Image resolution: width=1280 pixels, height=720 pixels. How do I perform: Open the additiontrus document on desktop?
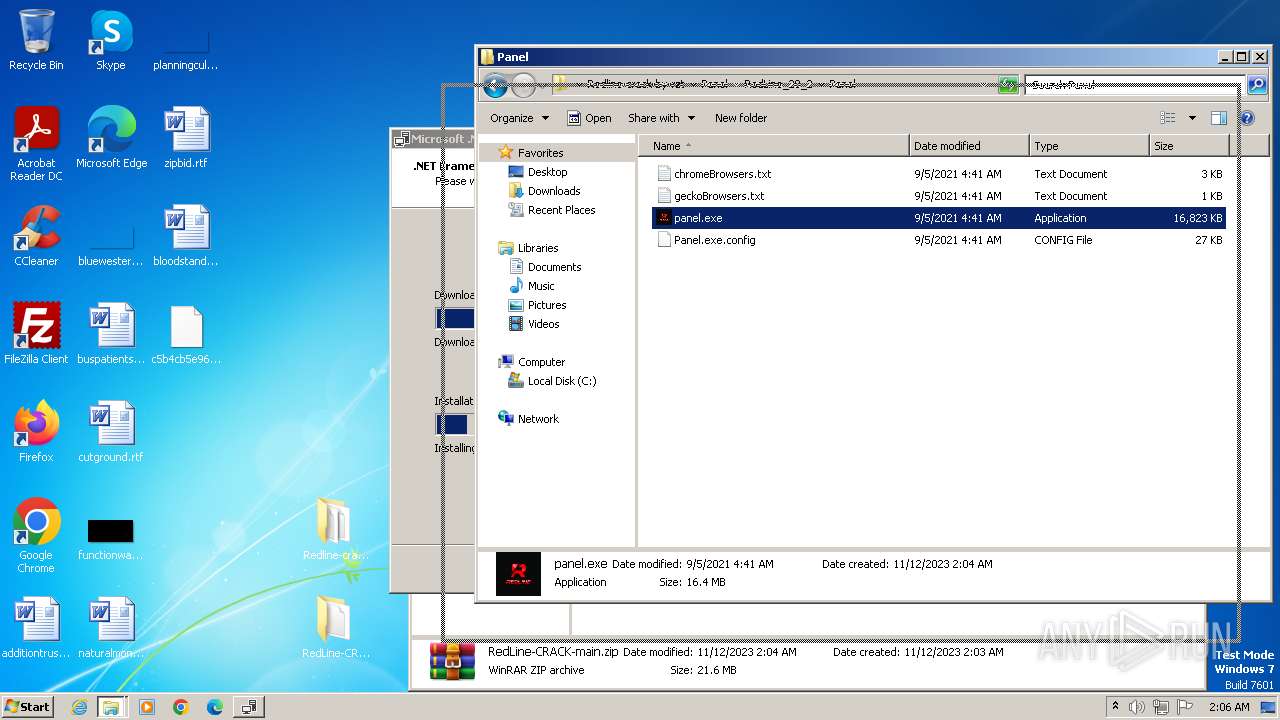tap(36, 628)
